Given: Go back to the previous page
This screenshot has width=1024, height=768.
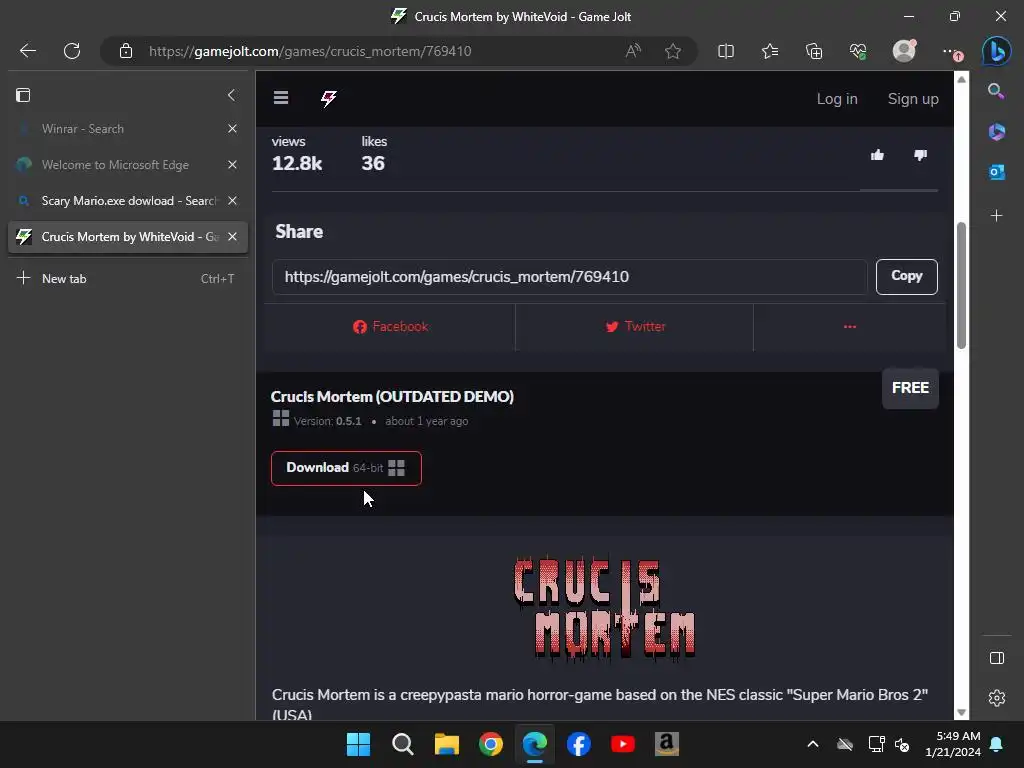Looking at the screenshot, I should [x=27, y=51].
